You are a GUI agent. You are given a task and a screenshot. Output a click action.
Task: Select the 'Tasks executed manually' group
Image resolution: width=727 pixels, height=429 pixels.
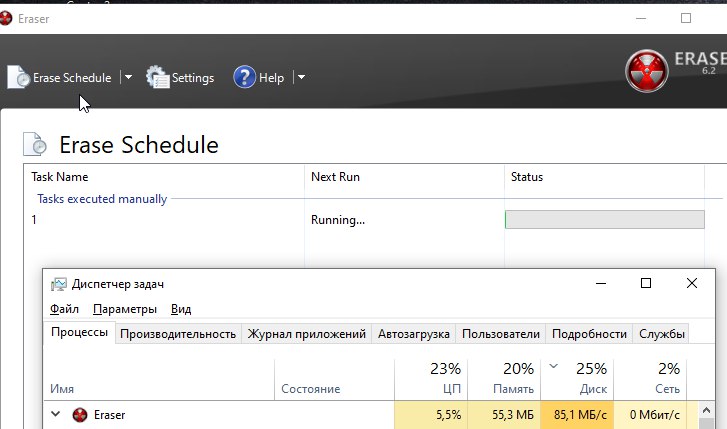(102, 199)
